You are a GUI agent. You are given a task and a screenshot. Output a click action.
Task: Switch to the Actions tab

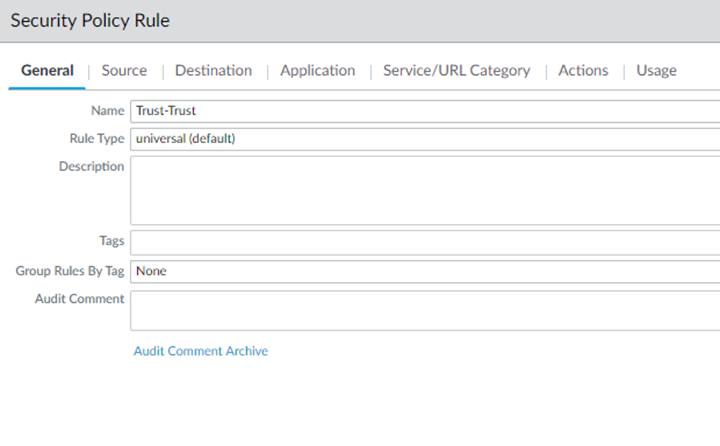(583, 70)
